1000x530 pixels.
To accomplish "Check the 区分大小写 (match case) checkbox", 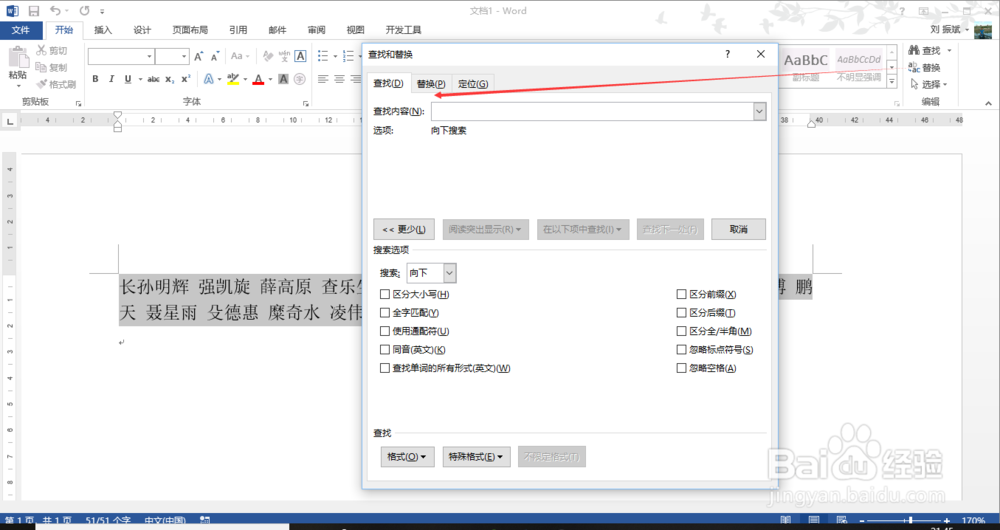I will 385,294.
